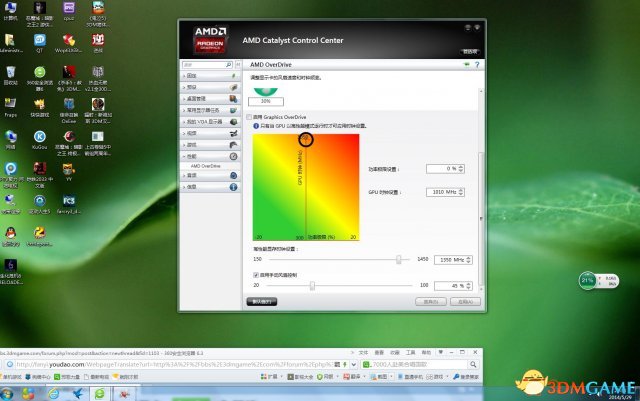Open the Far Cry 3 FC3 shortcut
This screenshot has width=640, height=401.
click(x=69, y=205)
